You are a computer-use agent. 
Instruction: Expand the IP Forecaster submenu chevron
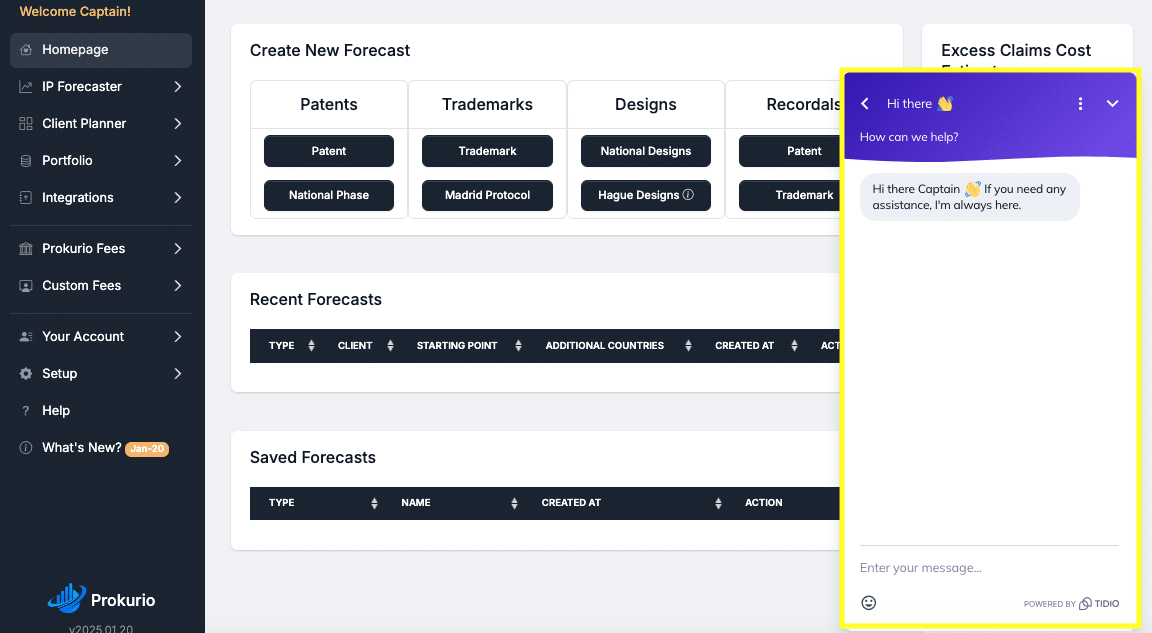point(178,87)
